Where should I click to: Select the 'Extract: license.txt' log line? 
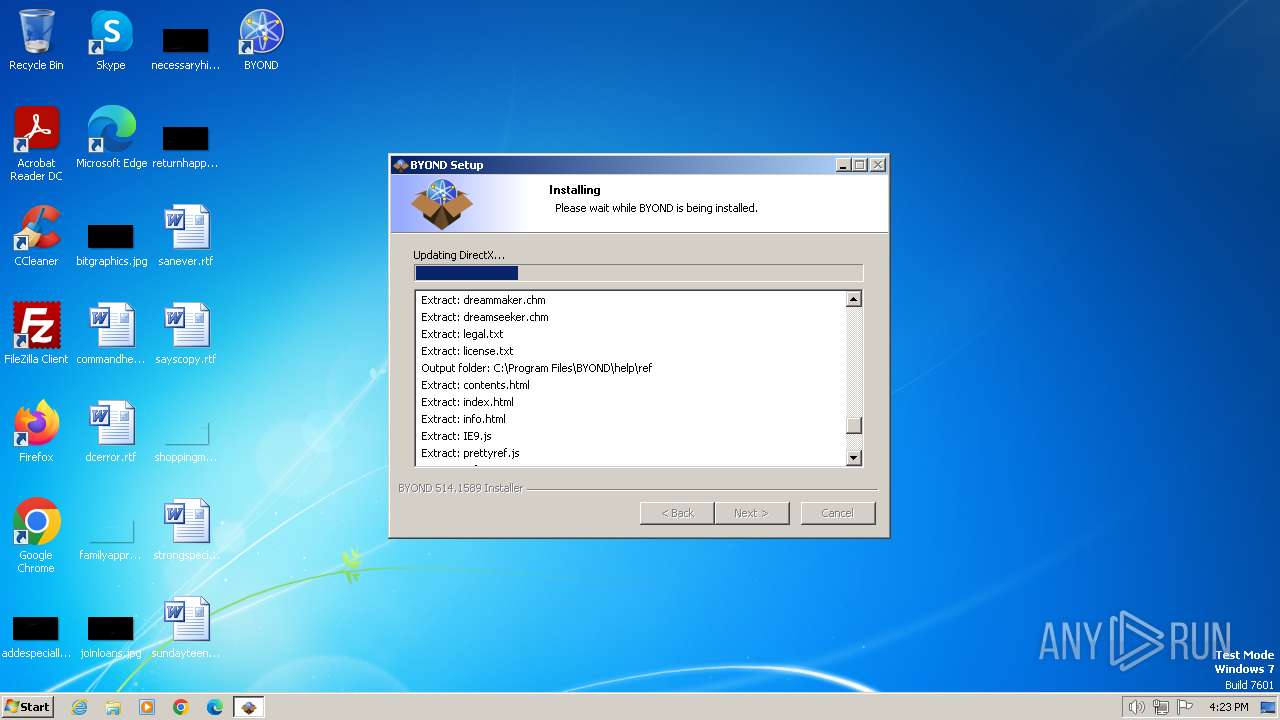click(x=467, y=351)
